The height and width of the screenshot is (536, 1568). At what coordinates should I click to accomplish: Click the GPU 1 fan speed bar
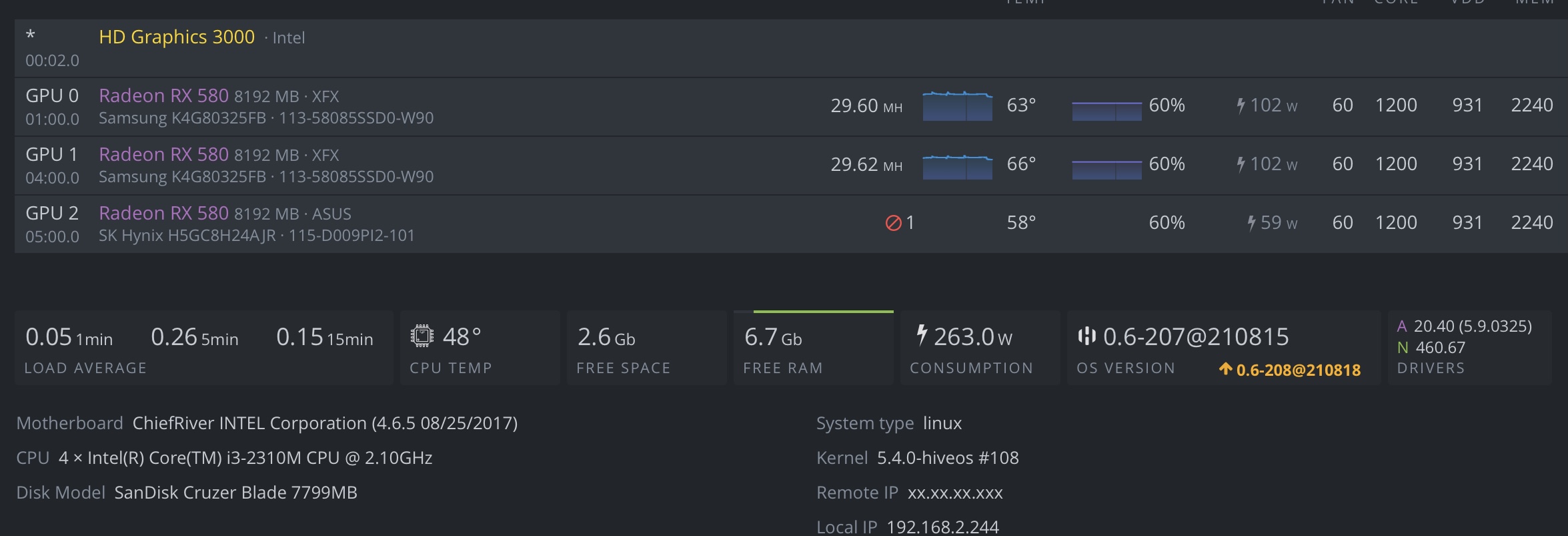click(1106, 169)
